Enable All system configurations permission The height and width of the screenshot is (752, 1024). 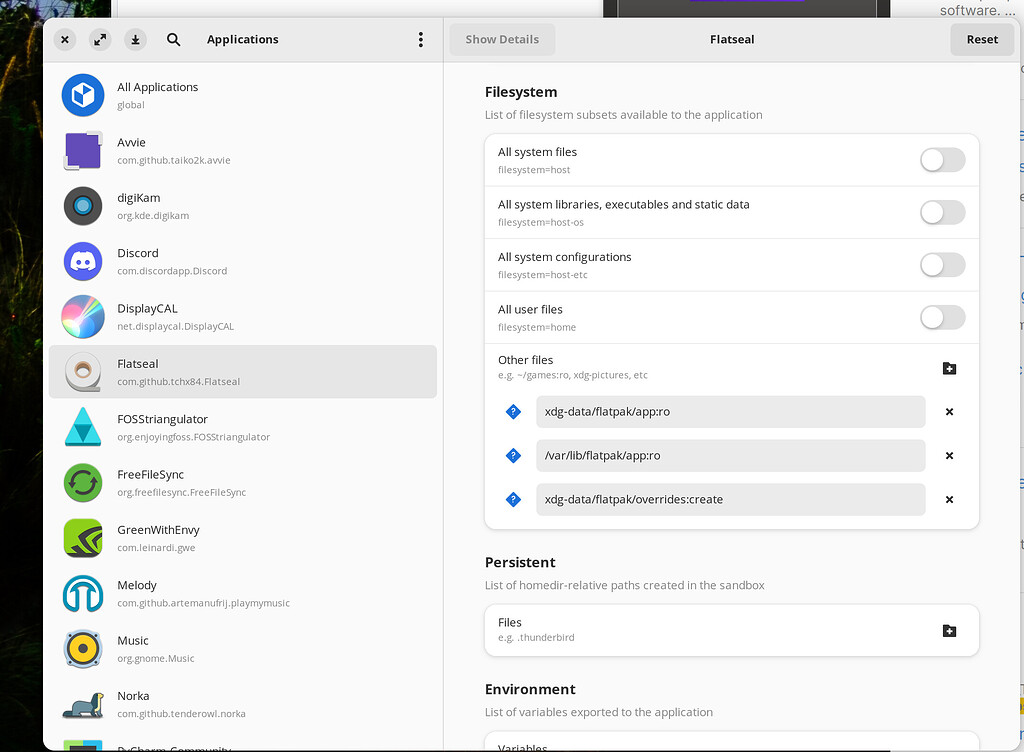tap(941, 265)
